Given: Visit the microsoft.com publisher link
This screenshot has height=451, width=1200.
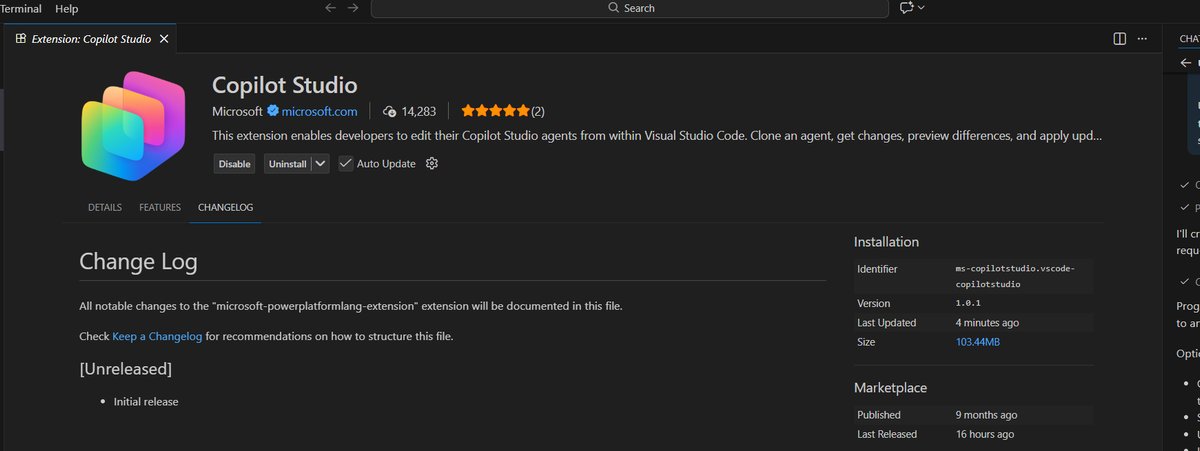Looking at the screenshot, I should pos(319,111).
